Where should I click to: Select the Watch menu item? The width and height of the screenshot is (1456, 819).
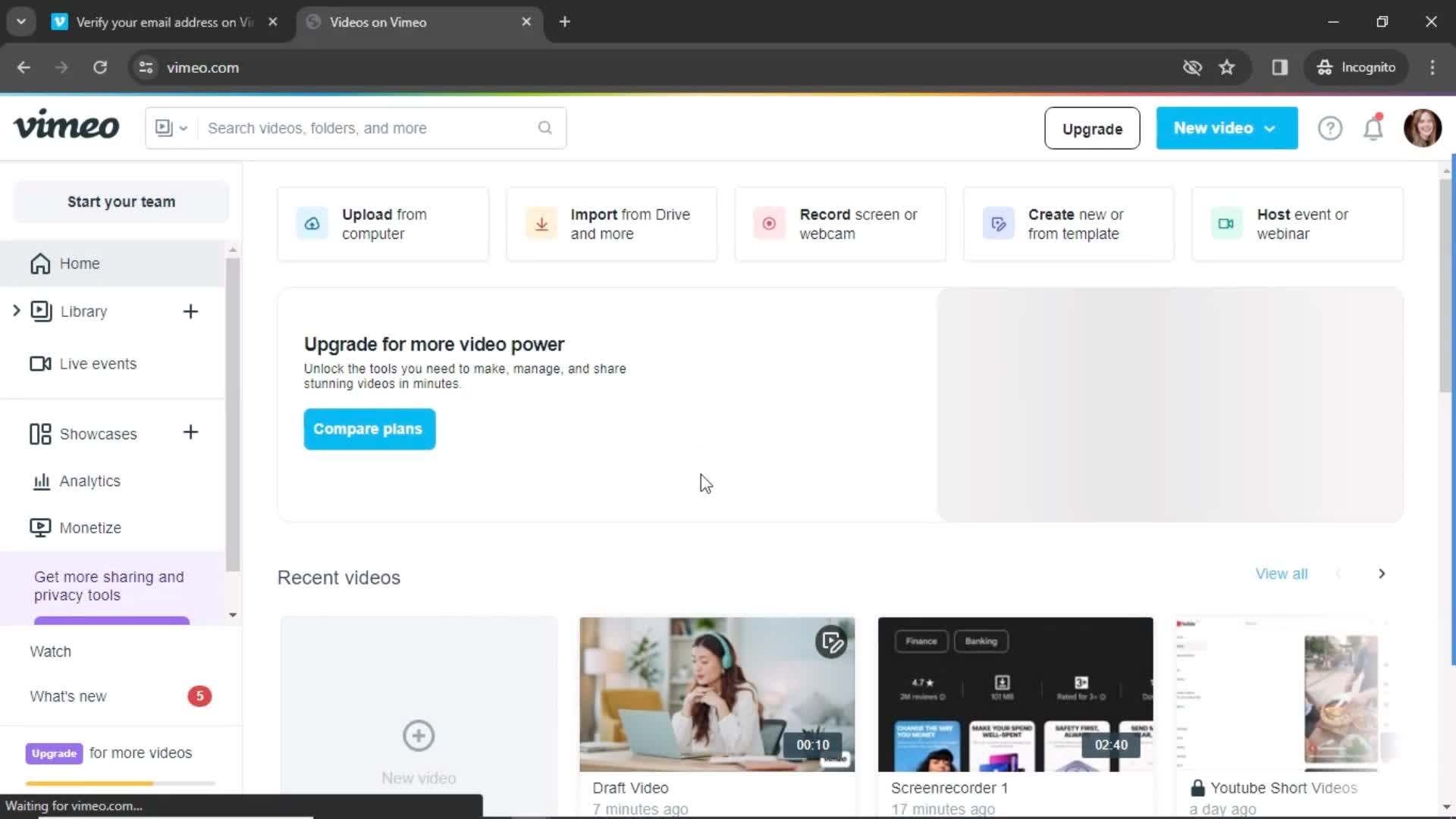pos(50,651)
